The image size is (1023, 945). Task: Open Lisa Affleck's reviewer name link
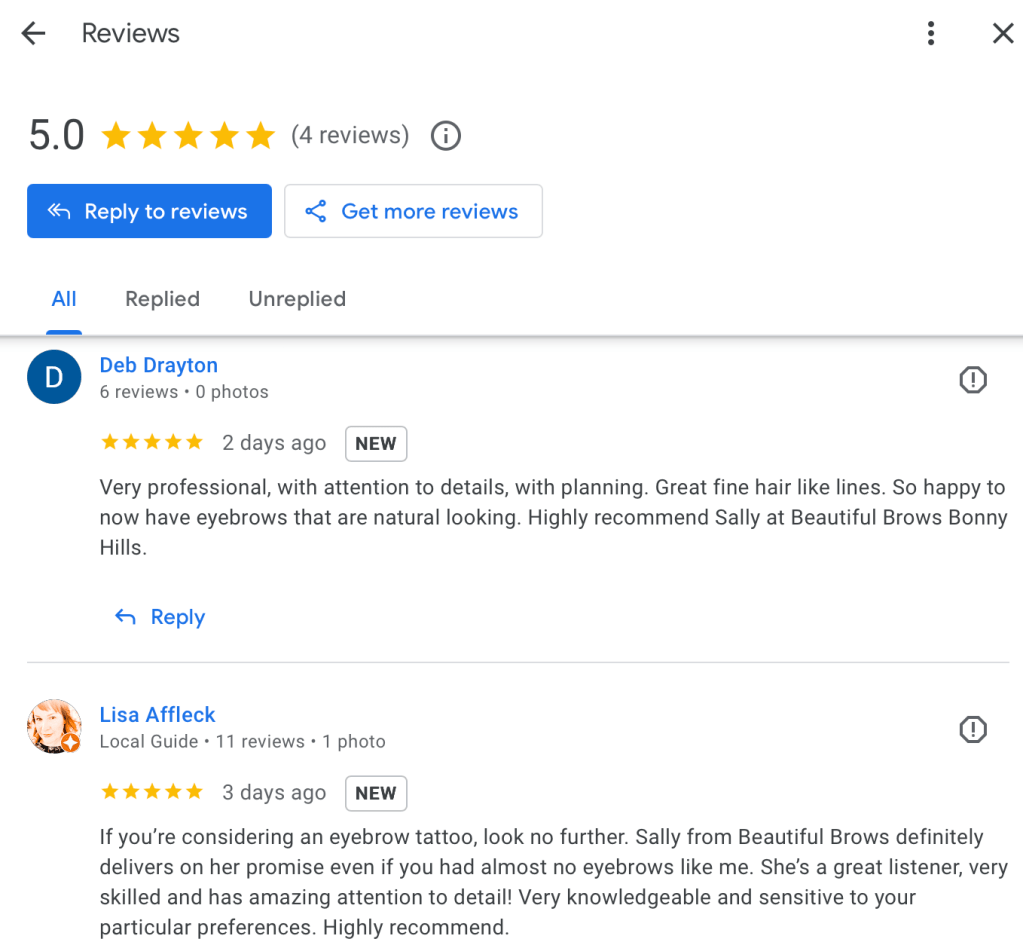[x=157, y=715]
